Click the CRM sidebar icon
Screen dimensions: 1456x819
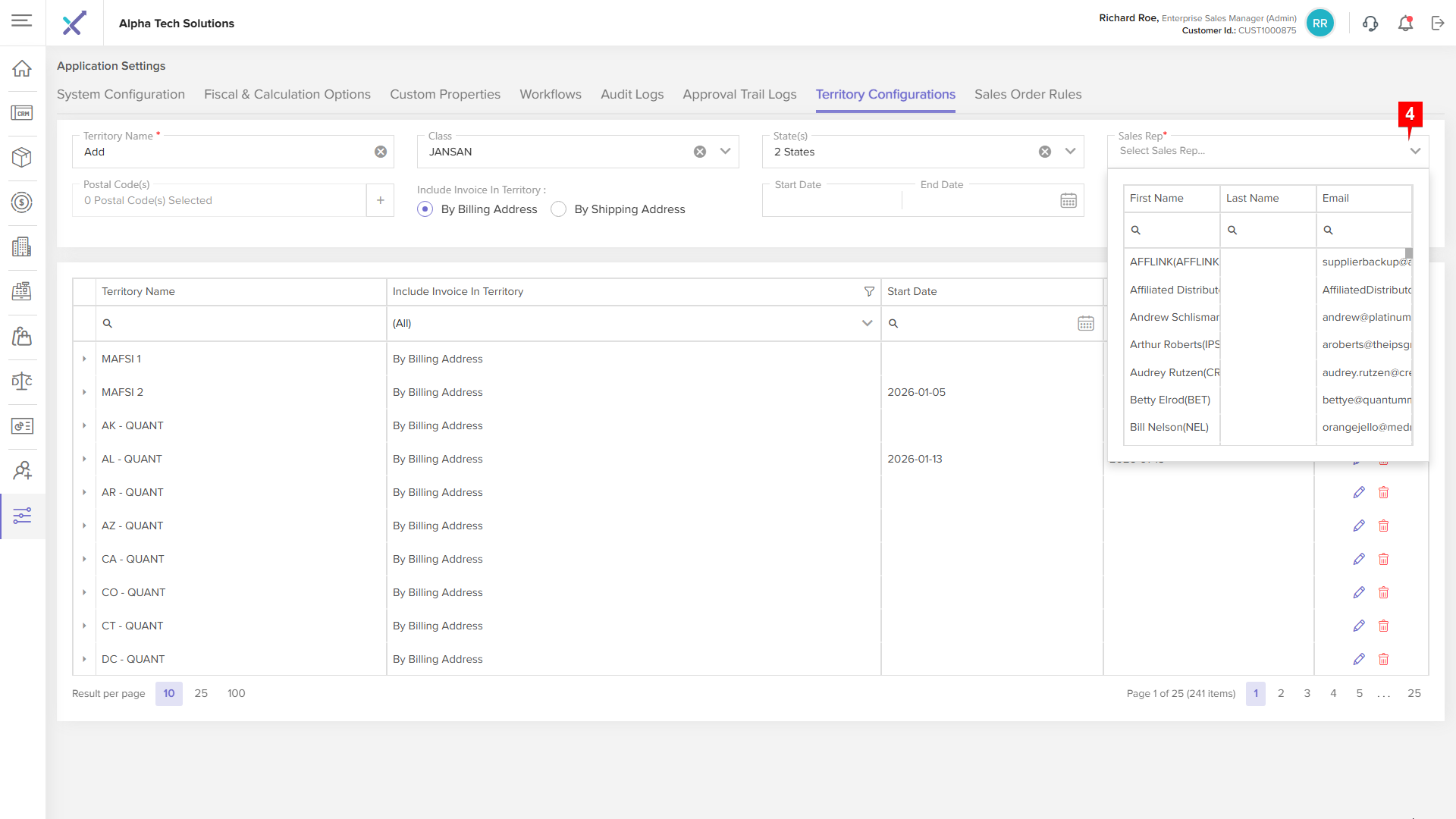(22, 113)
